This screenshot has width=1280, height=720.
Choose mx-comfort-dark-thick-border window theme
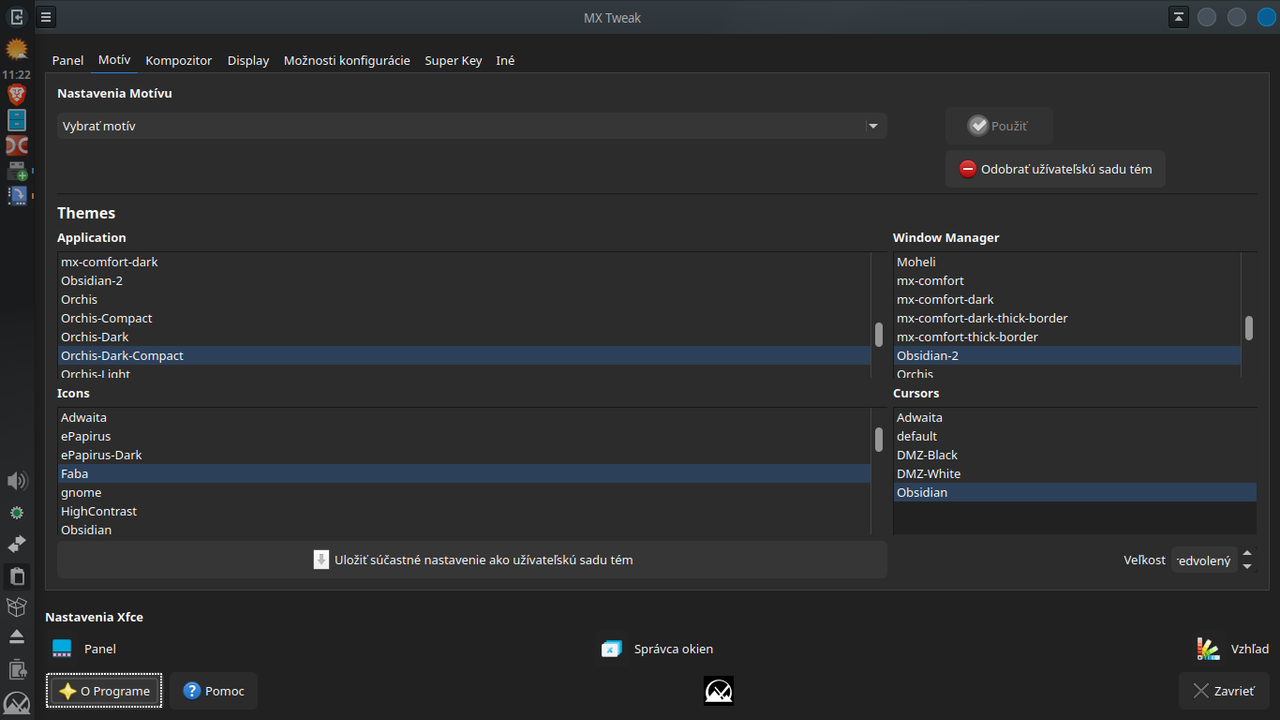(x=1067, y=318)
